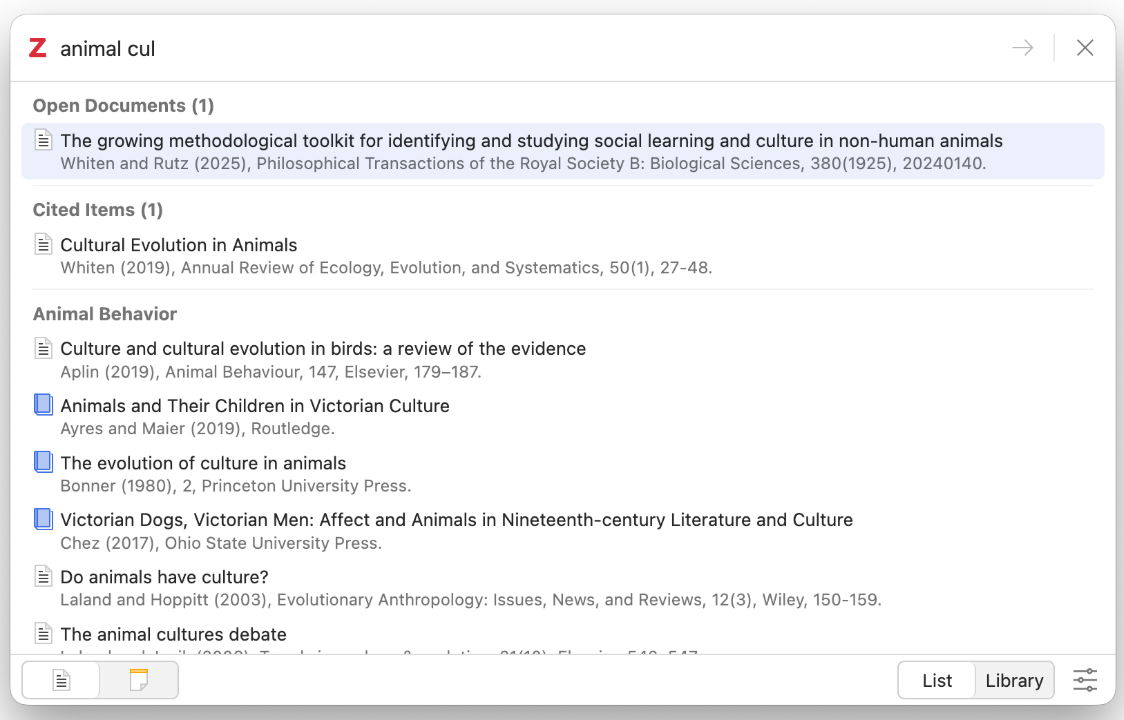The image size is (1124, 720).
Task: Open the citation settings sliders icon
Action: tap(1085, 680)
